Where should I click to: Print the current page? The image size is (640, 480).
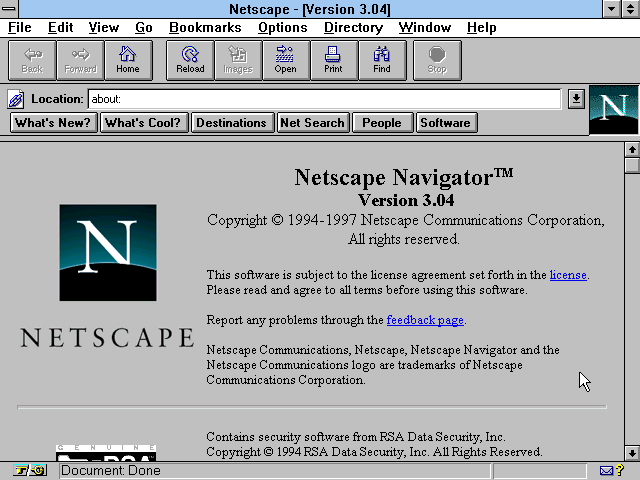[x=334, y=60]
